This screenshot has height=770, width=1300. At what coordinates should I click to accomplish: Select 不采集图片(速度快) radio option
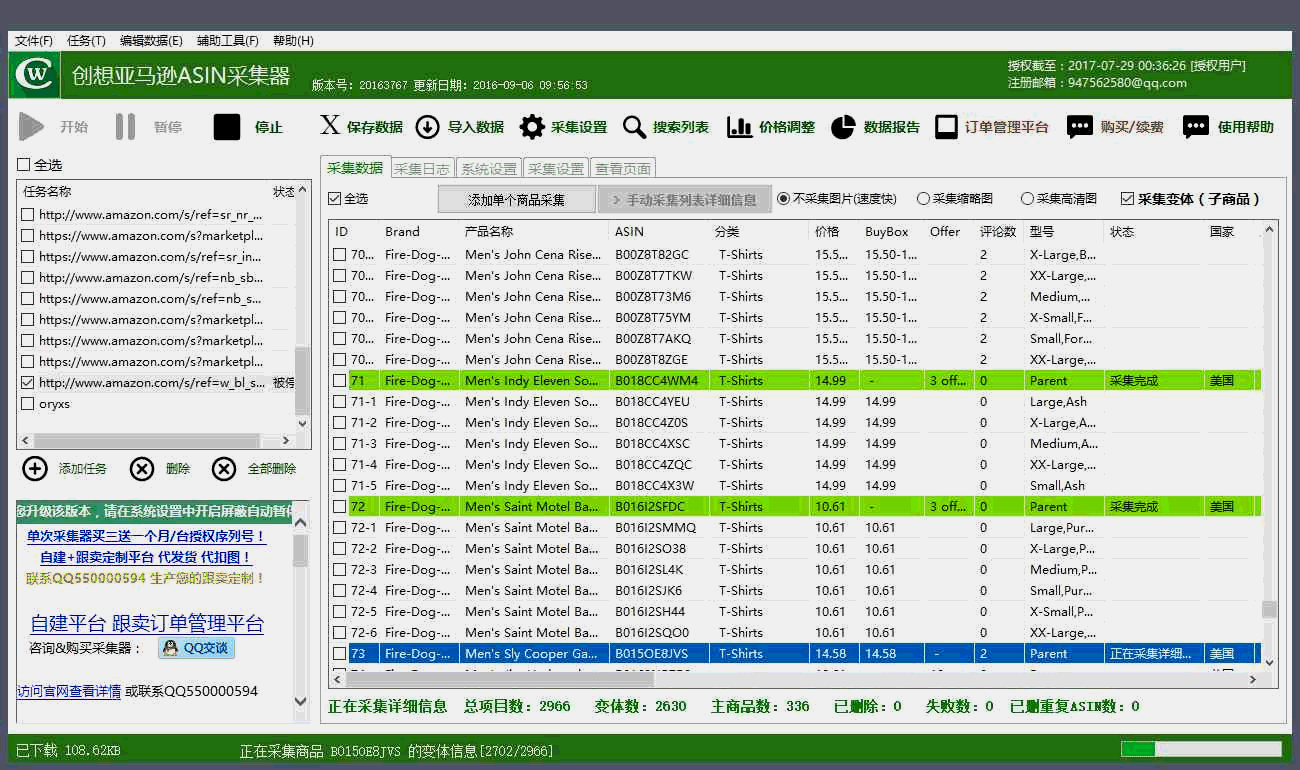coord(783,199)
